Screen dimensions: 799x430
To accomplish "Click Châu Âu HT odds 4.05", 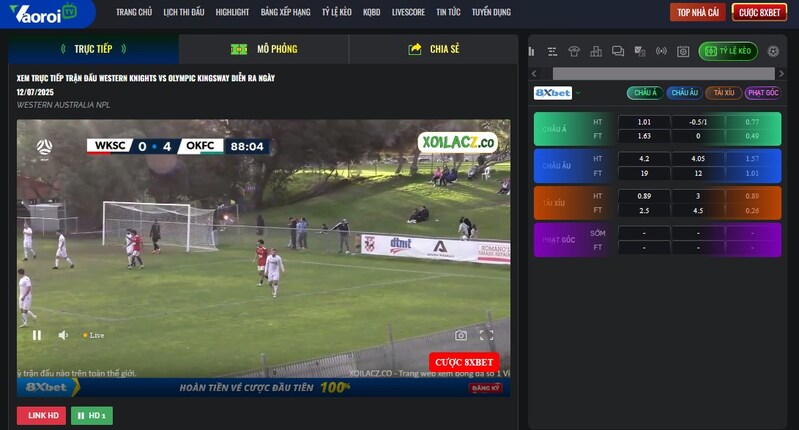I will [x=698, y=159].
